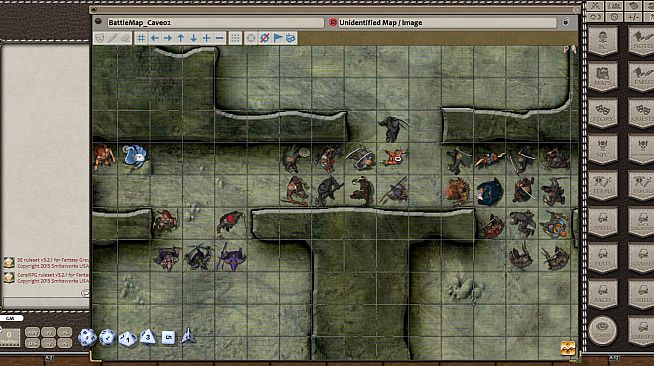
Task: Pick the cube-shaped d6 die
Action: point(168,337)
